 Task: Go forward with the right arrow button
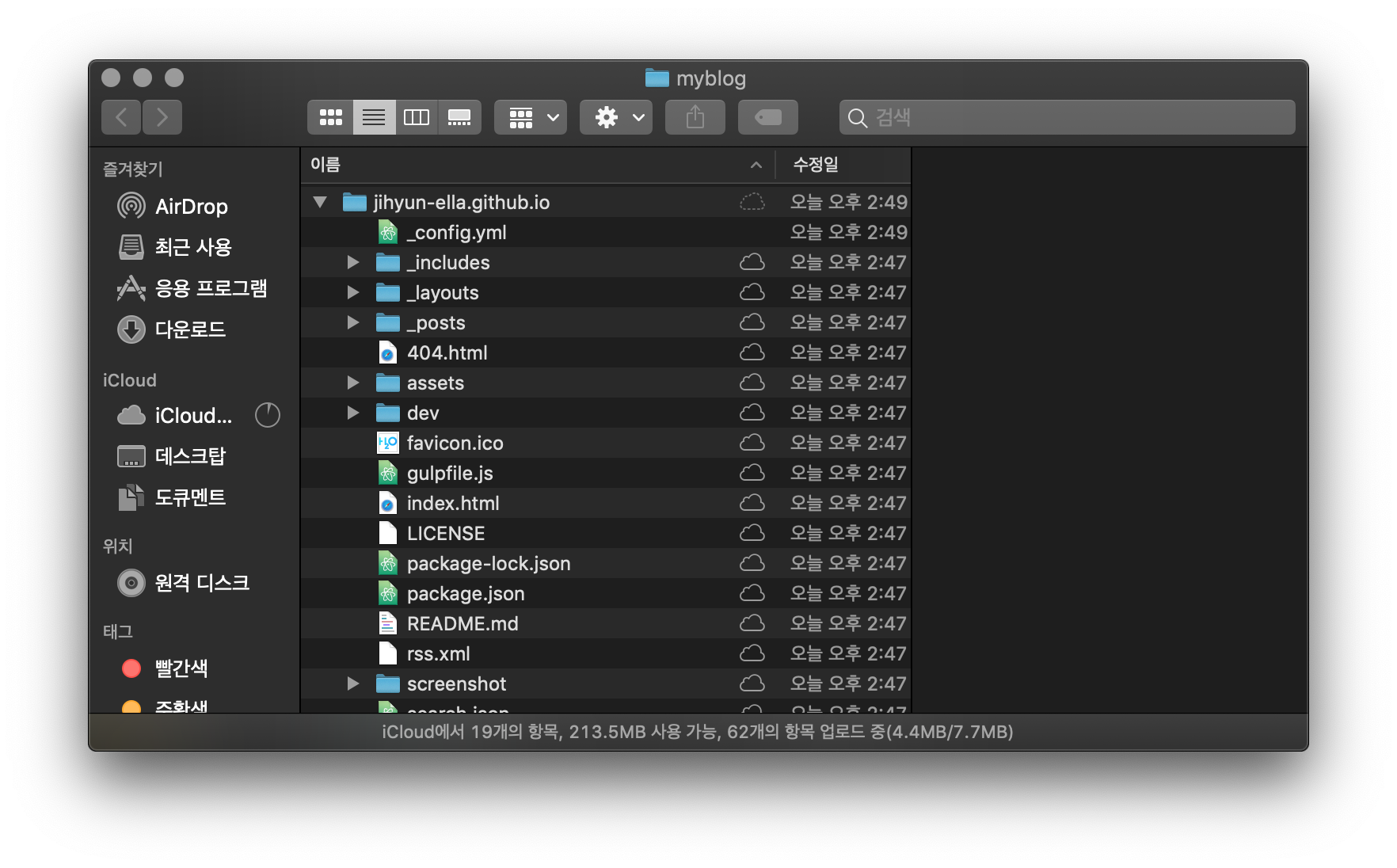162,118
